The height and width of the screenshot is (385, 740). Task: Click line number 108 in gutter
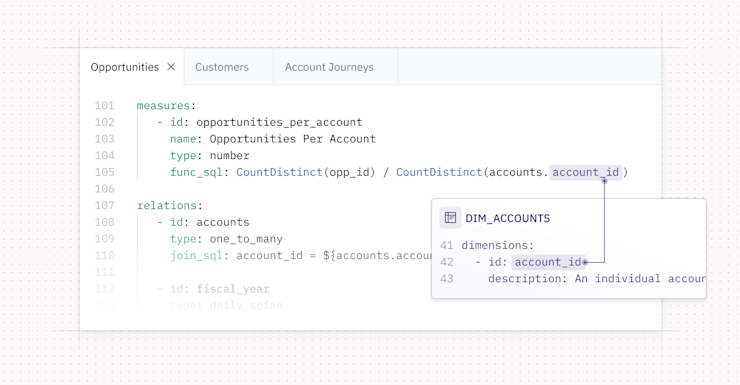click(104, 222)
